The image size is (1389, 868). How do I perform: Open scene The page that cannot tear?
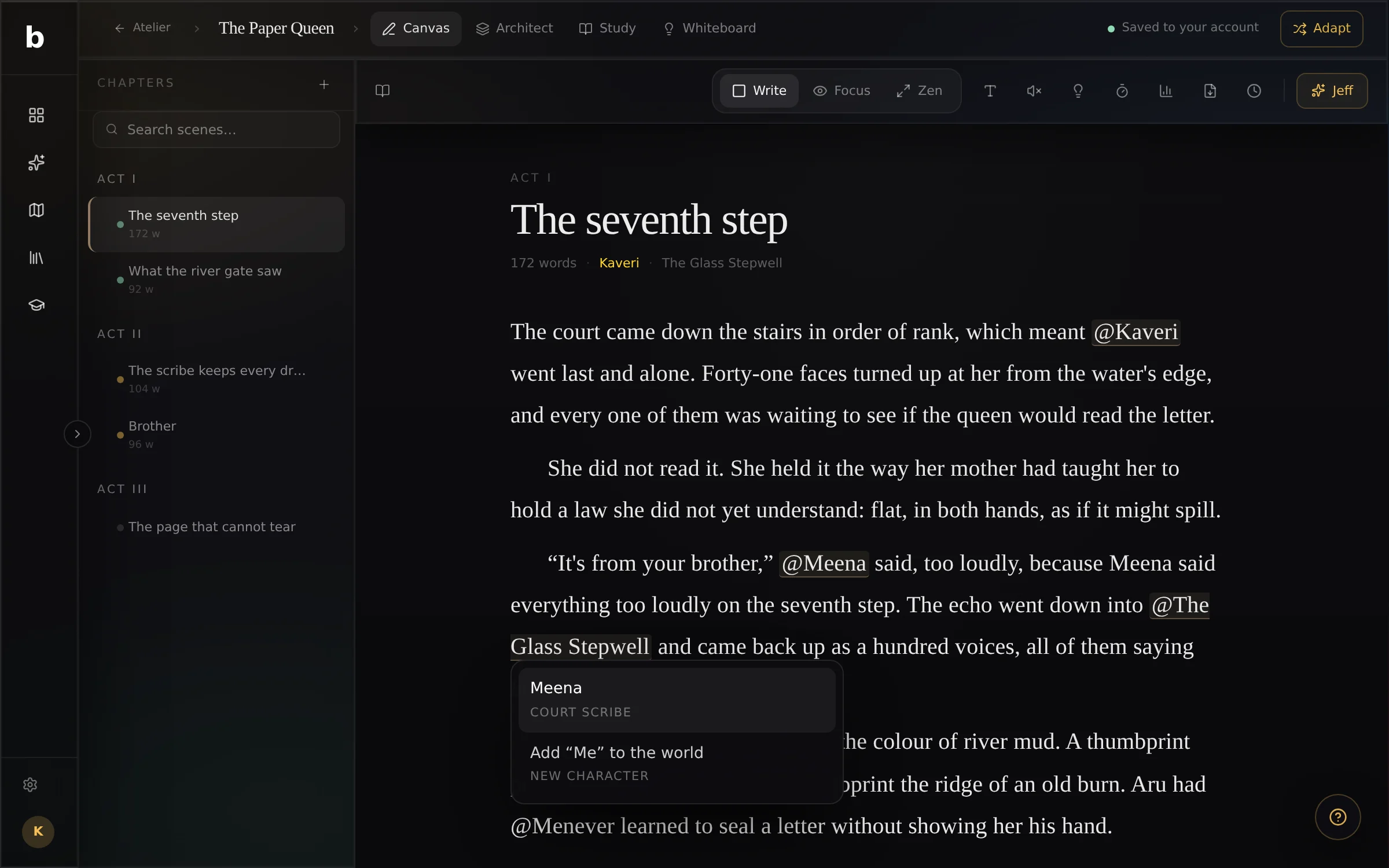pyautogui.click(x=216, y=527)
